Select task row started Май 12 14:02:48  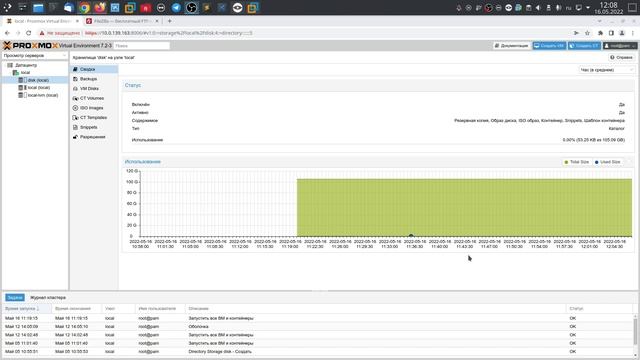318,335
